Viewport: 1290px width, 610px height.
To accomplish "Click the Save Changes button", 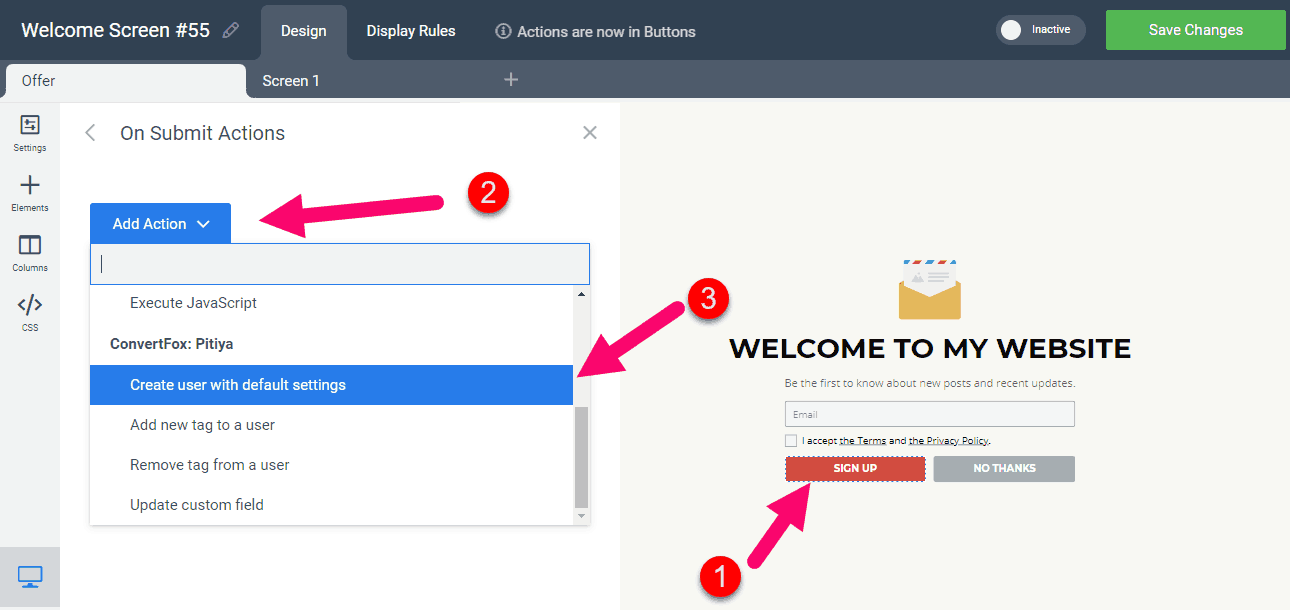I will coord(1196,30).
